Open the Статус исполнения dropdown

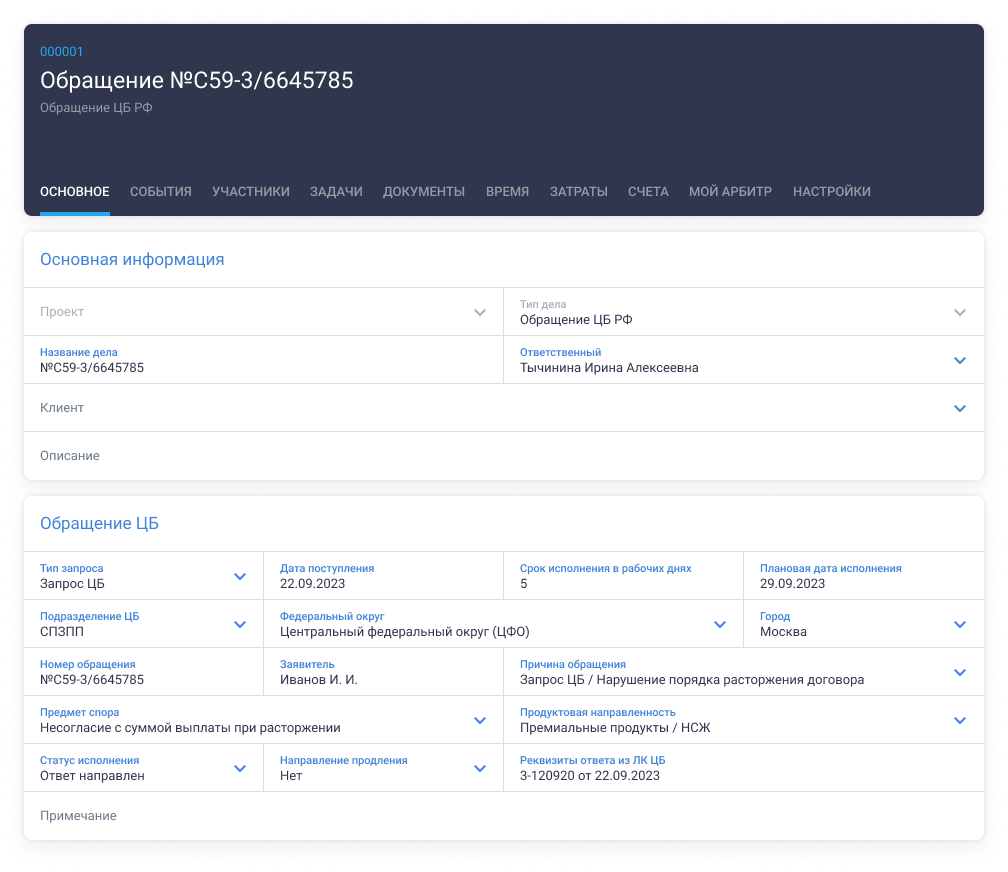click(x=240, y=768)
